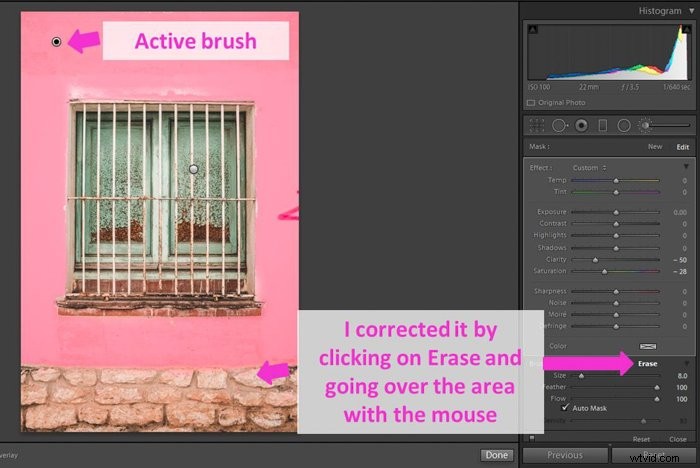Click the 22 mm focal length text
The width and height of the screenshot is (700, 468).
coord(589,87)
